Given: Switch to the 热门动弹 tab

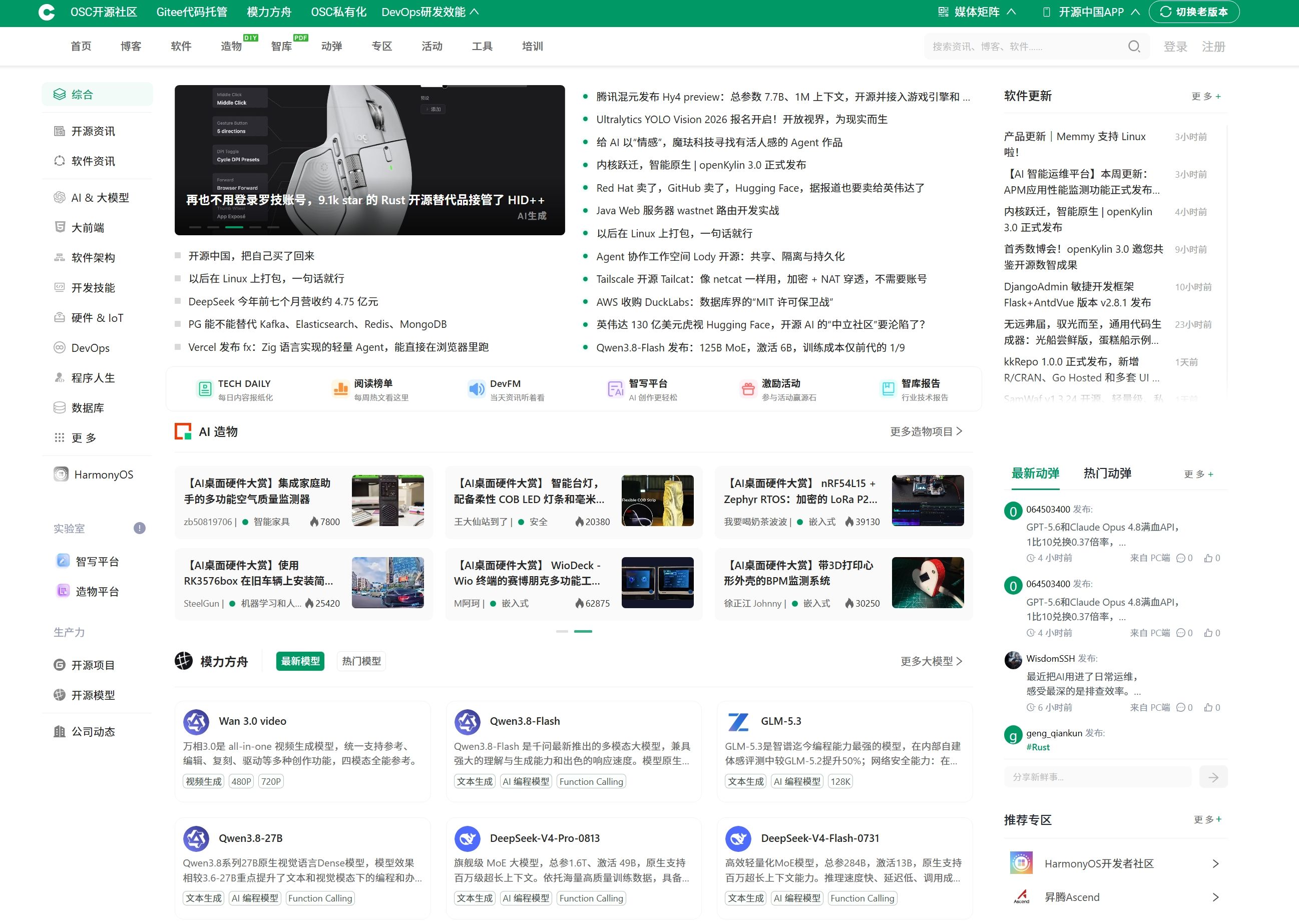Looking at the screenshot, I should click(1107, 474).
